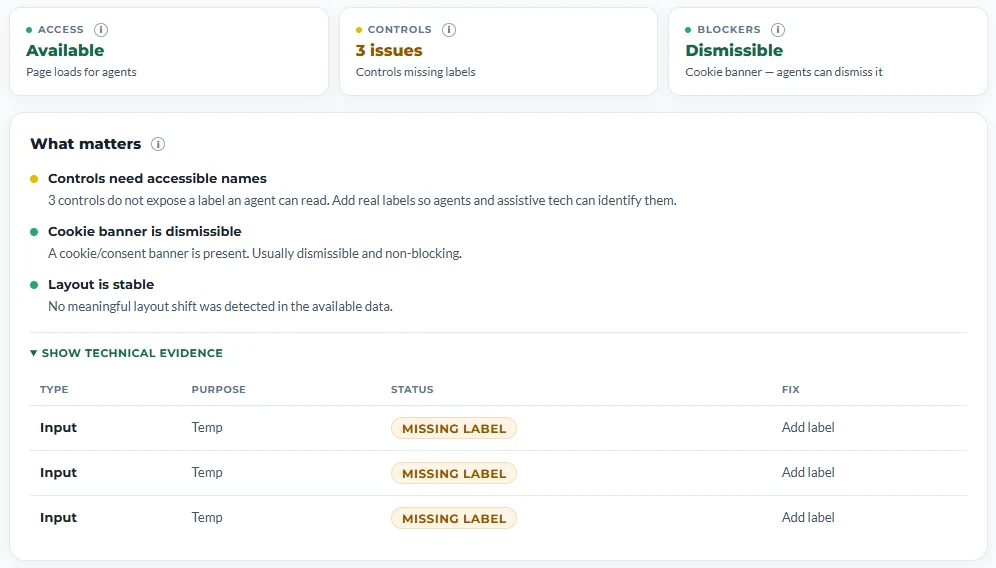Click 'Temp' in the third table row
The height and width of the screenshot is (568, 996).
point(207,518)
